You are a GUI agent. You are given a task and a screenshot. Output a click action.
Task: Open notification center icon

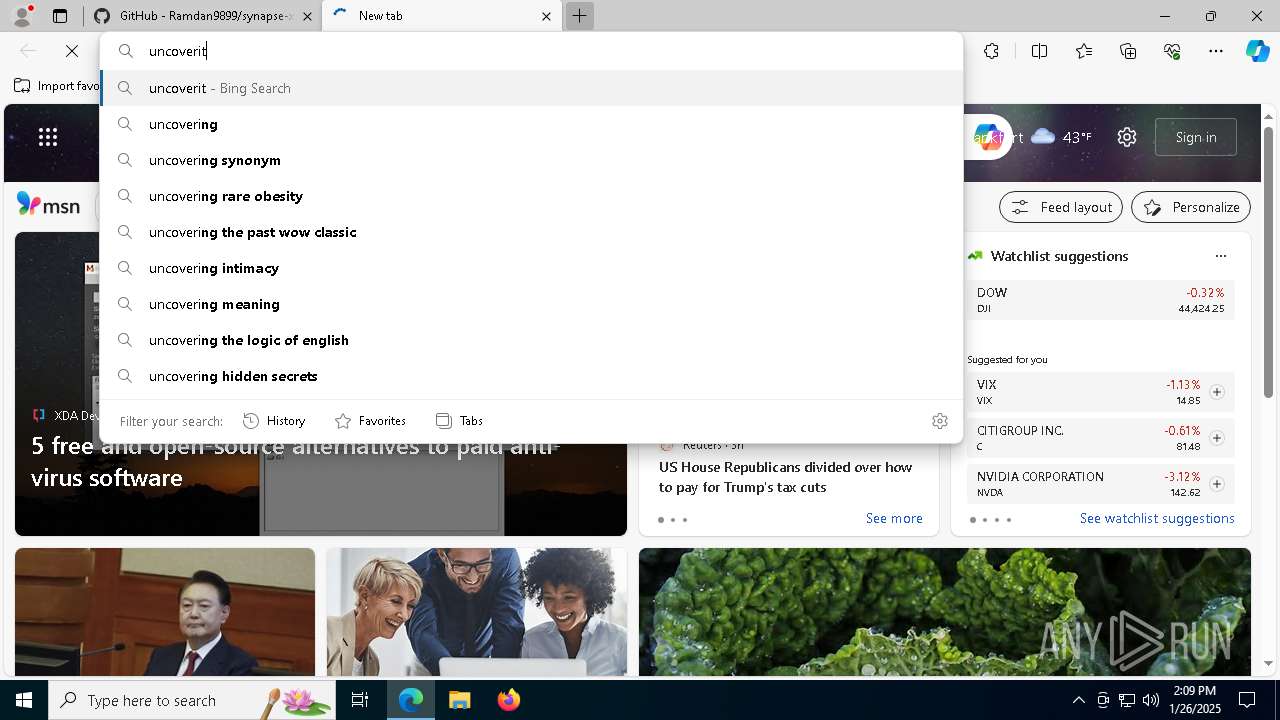(1247, 700)
